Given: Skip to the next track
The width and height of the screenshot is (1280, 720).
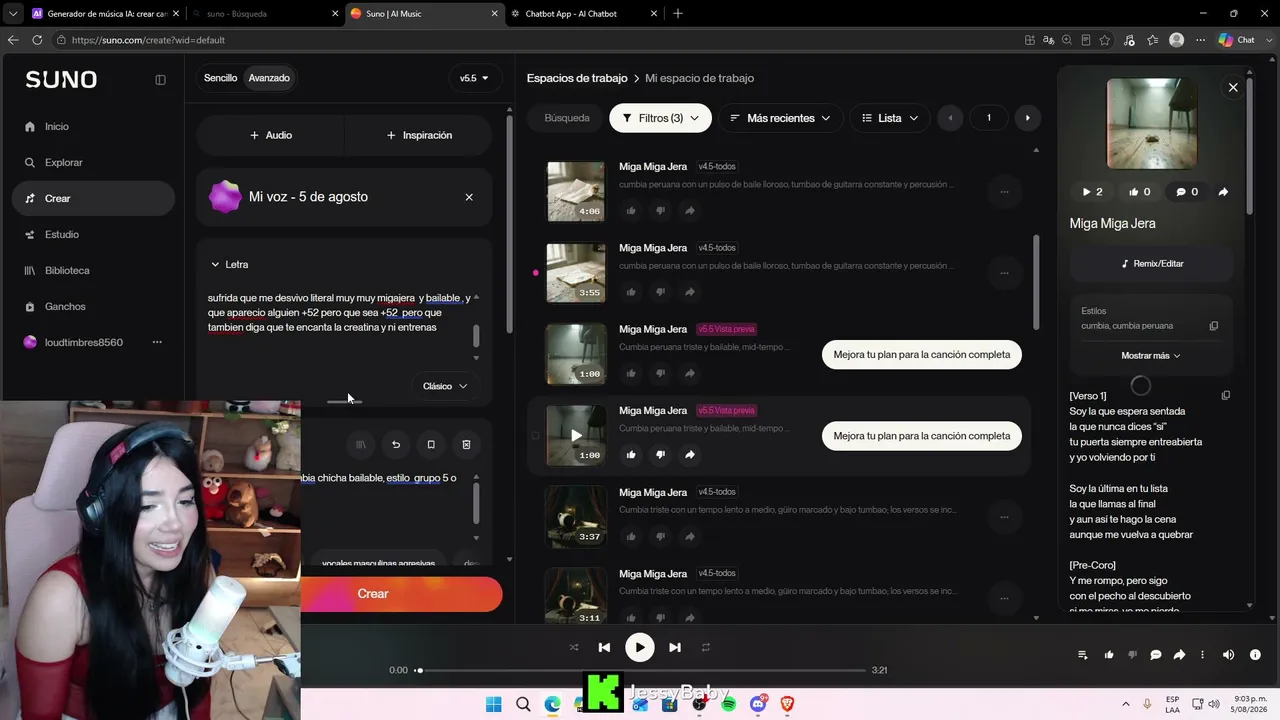Looking at the screenshot, I should coord(675,647).
